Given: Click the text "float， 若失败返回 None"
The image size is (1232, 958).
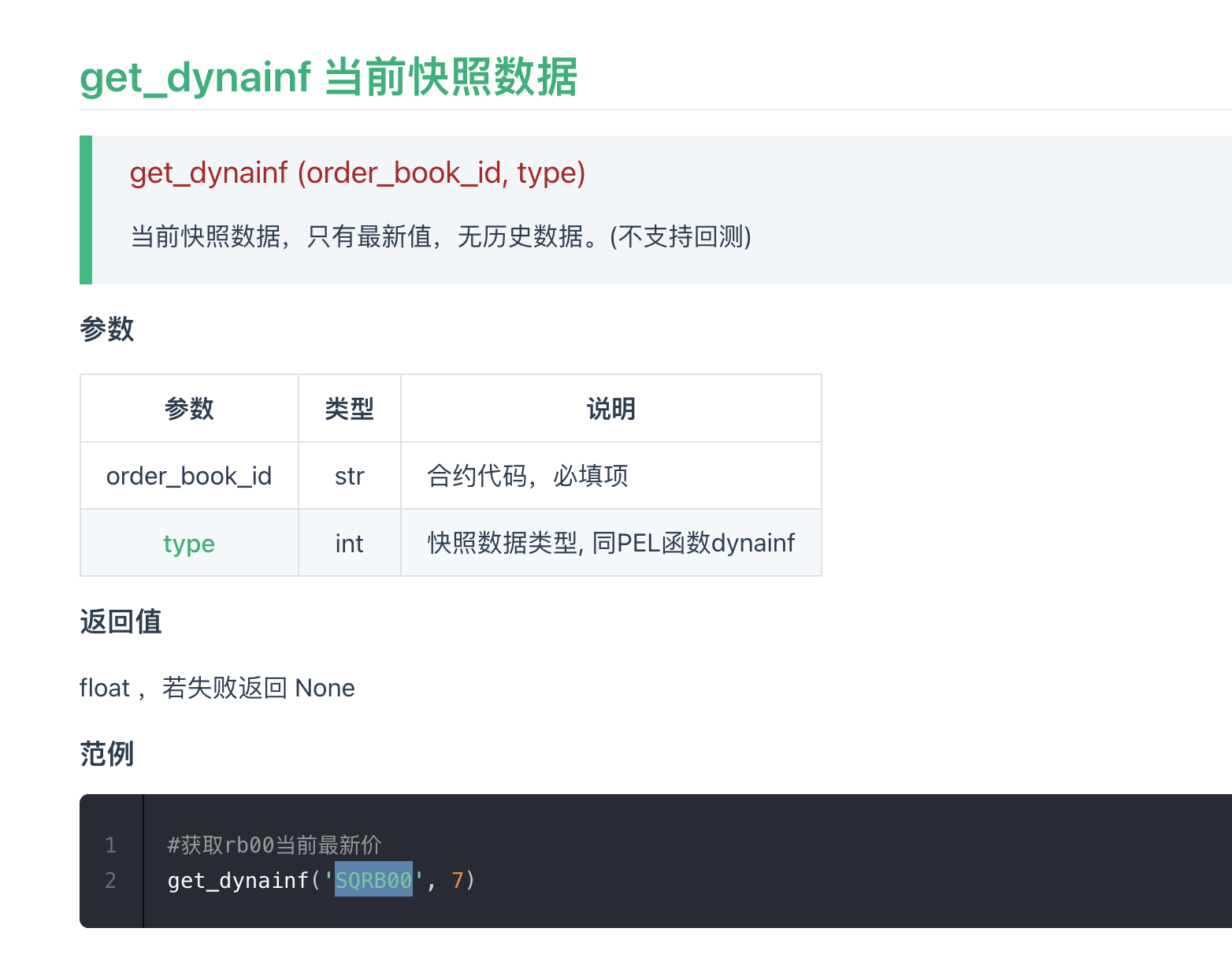Looking at the screenshot, I should coord(217,688).
